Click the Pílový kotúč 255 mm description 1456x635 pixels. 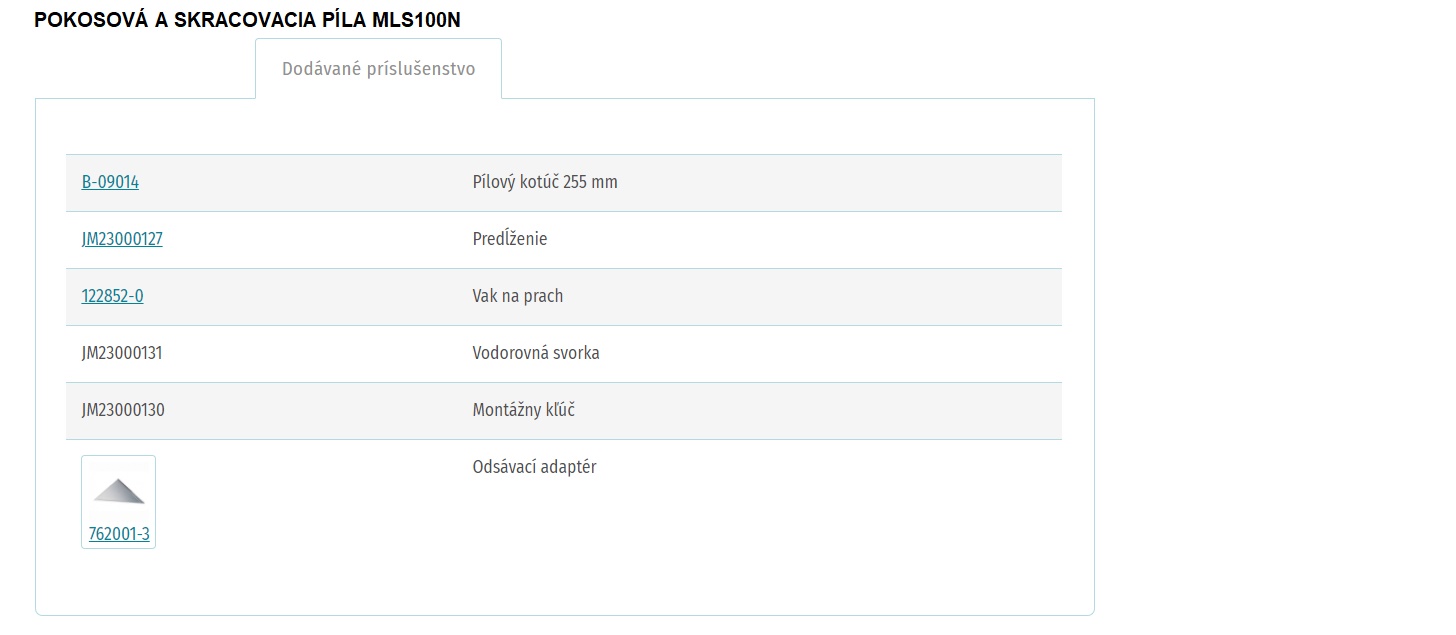[x=545, y=182]
